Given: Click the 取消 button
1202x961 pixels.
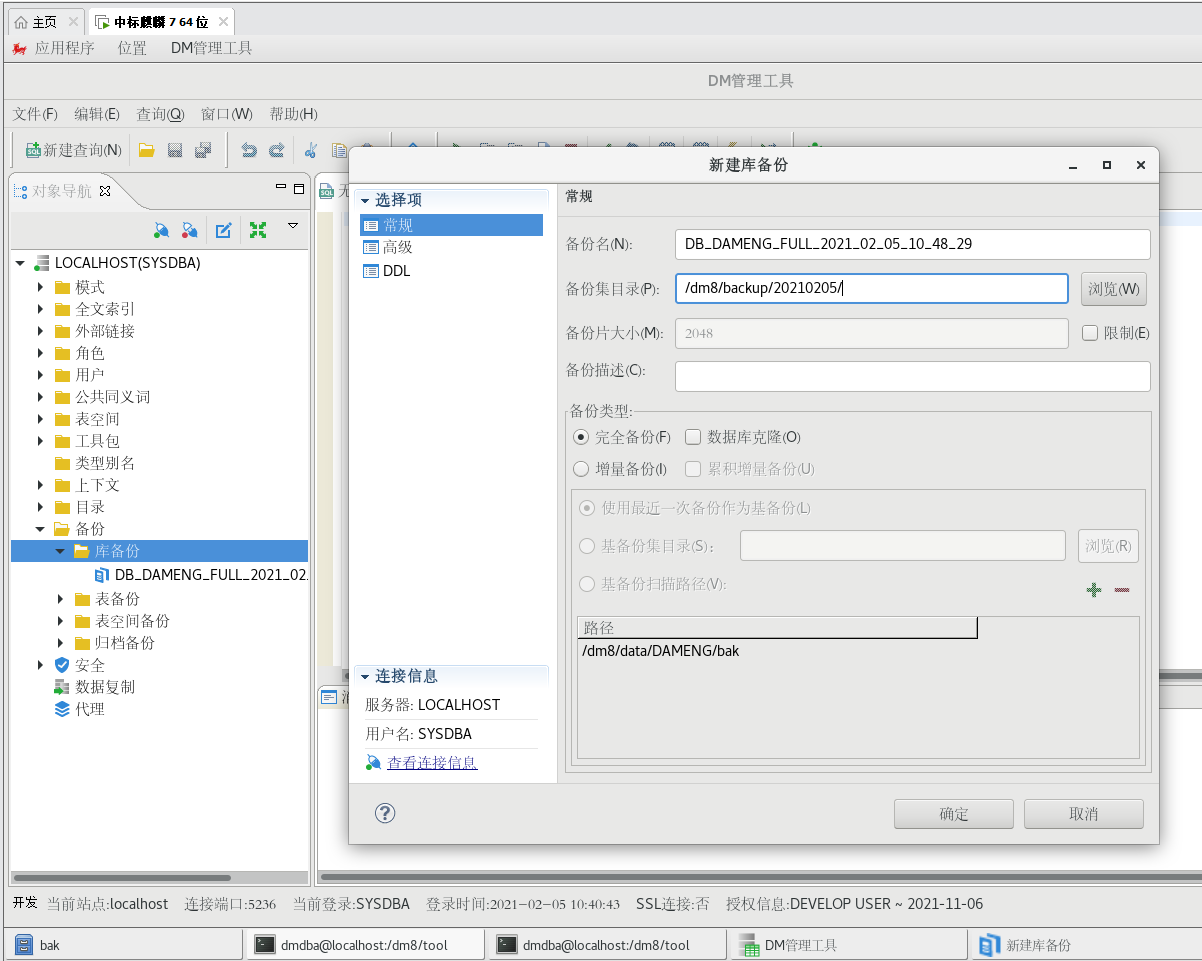Looking at the screenshot, I should 1083,814.
